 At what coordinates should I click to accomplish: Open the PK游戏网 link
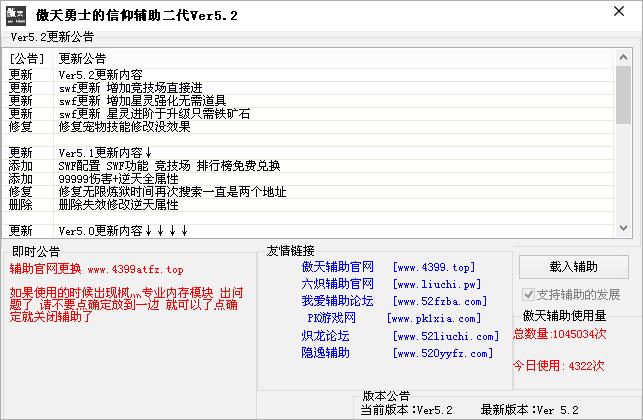[x=330, y=318]
